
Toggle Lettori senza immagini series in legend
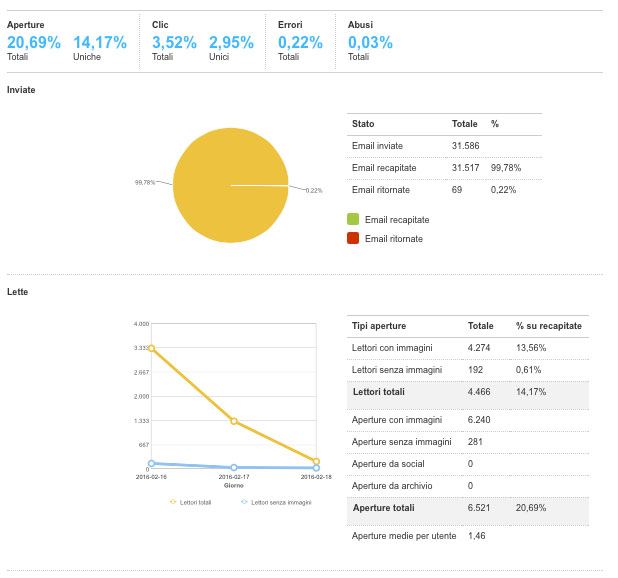pos(277,502)
